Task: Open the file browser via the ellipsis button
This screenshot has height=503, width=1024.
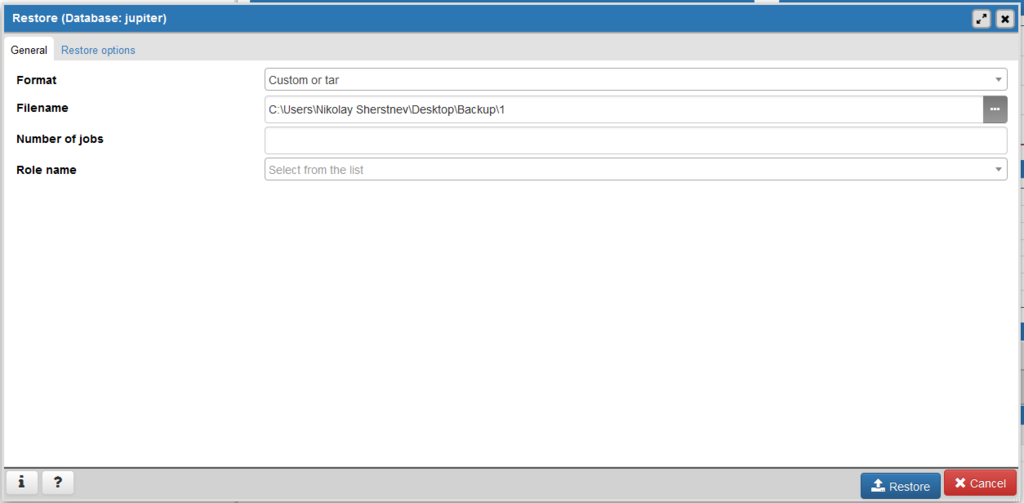Action: click(994, 109)
